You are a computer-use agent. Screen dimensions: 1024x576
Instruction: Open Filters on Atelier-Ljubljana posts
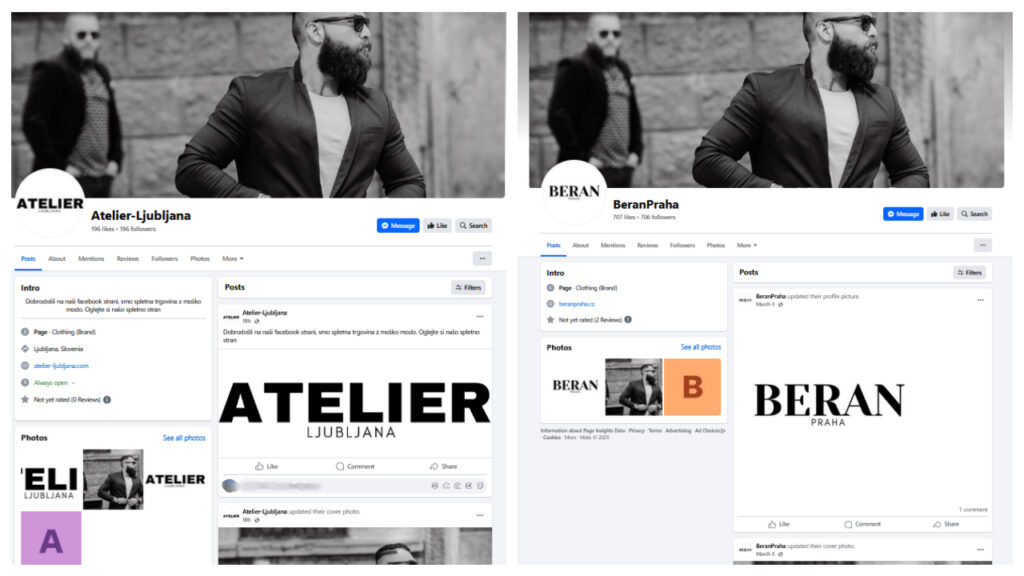(468, 287)
